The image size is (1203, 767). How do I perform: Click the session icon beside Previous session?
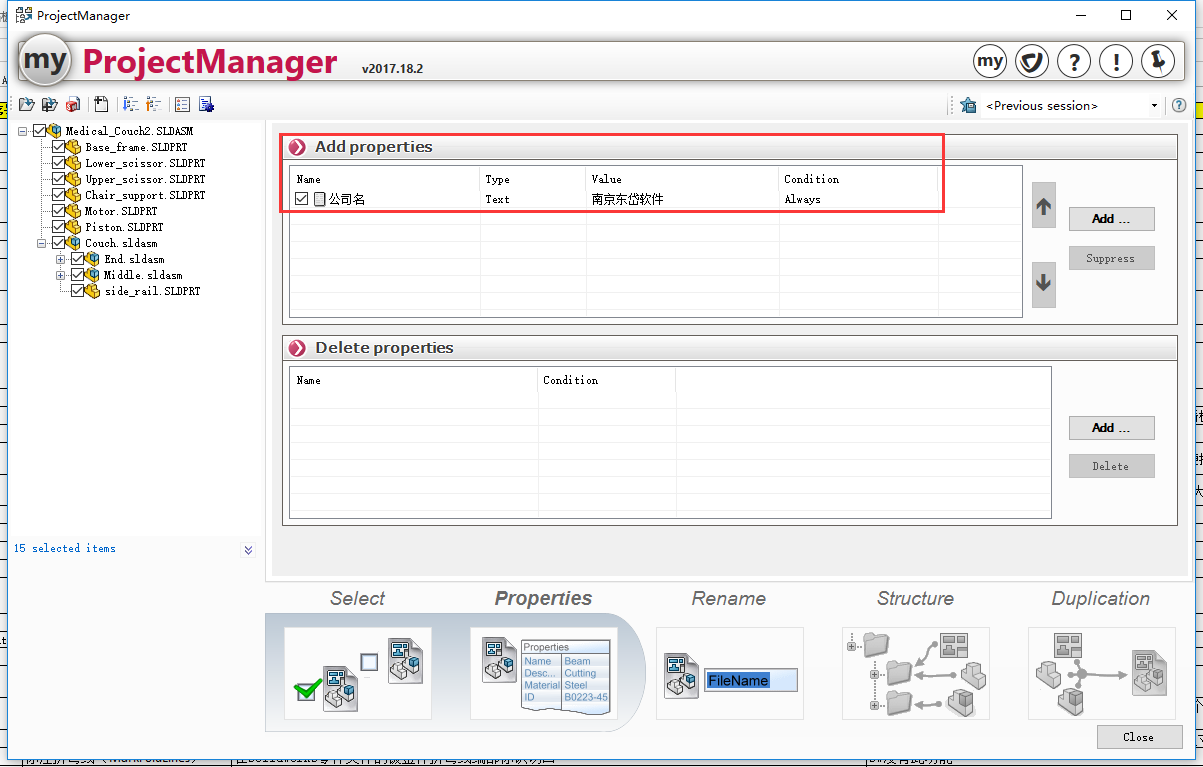coord(968,105)
